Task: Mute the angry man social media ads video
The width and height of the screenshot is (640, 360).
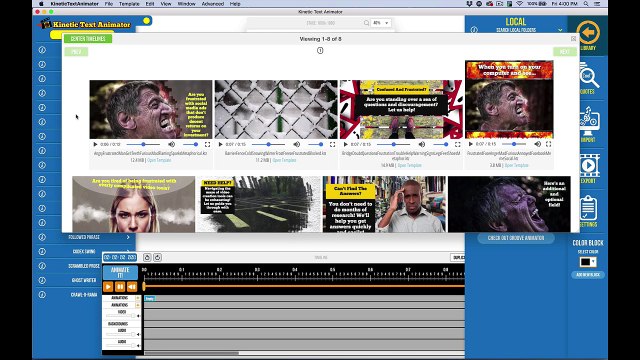Action: tap(171, 144)
